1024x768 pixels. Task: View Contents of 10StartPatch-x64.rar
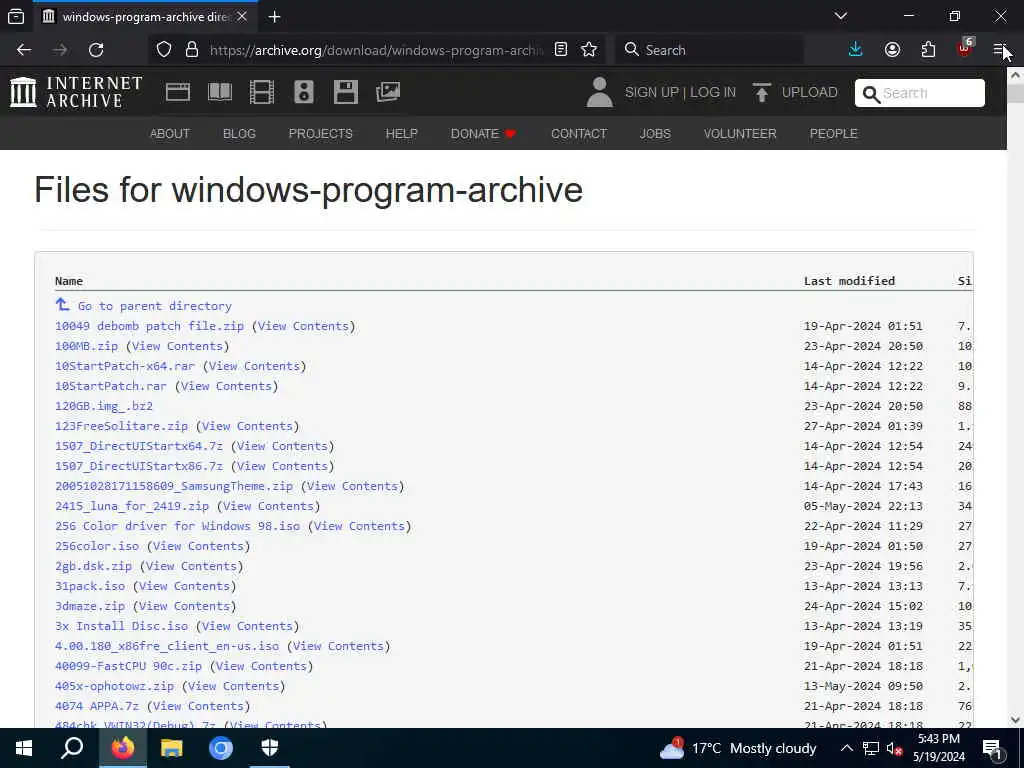(254, 366)
